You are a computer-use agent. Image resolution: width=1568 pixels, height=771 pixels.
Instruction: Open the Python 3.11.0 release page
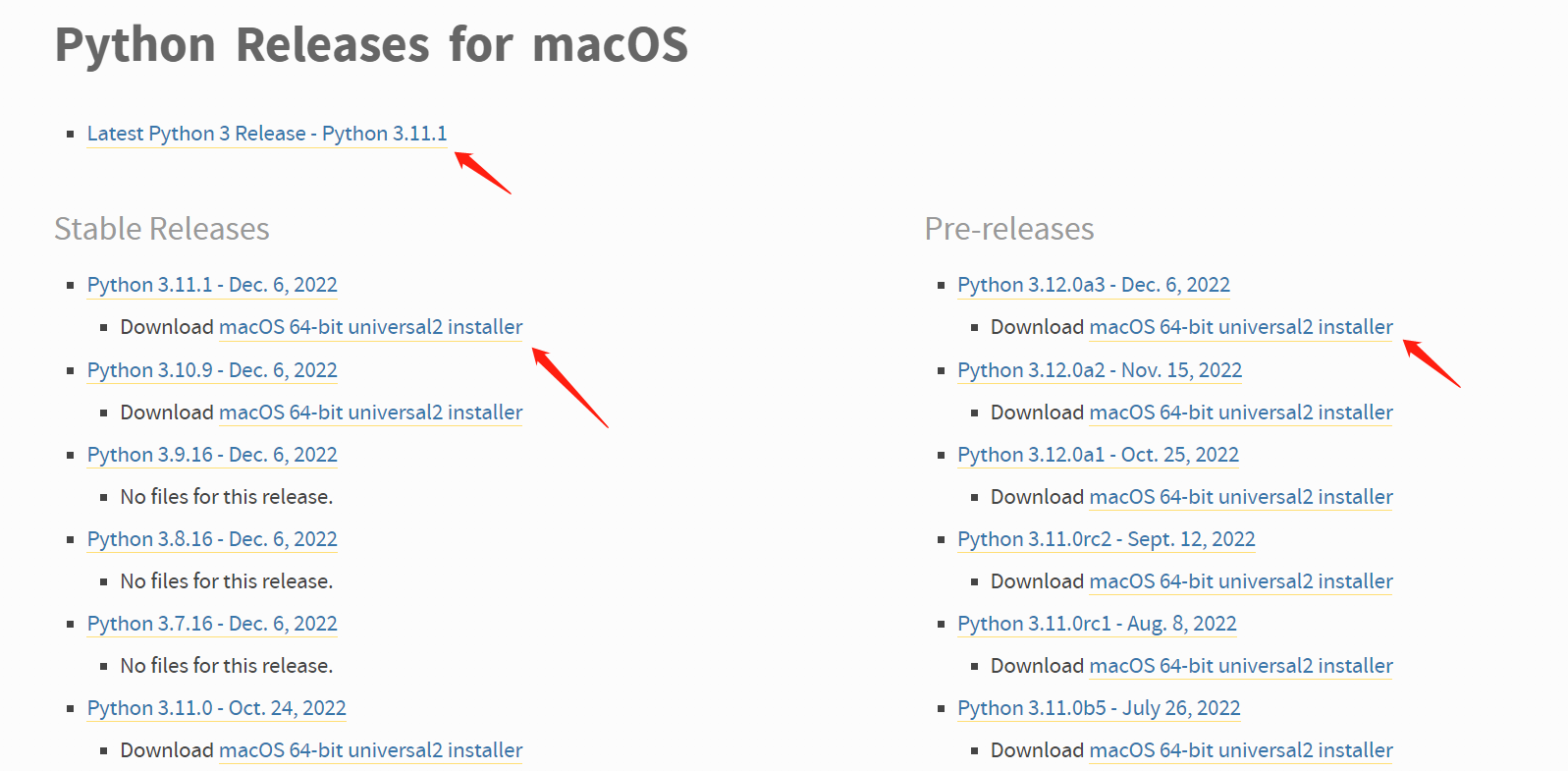pyautogui.click(x=216, y=708)
